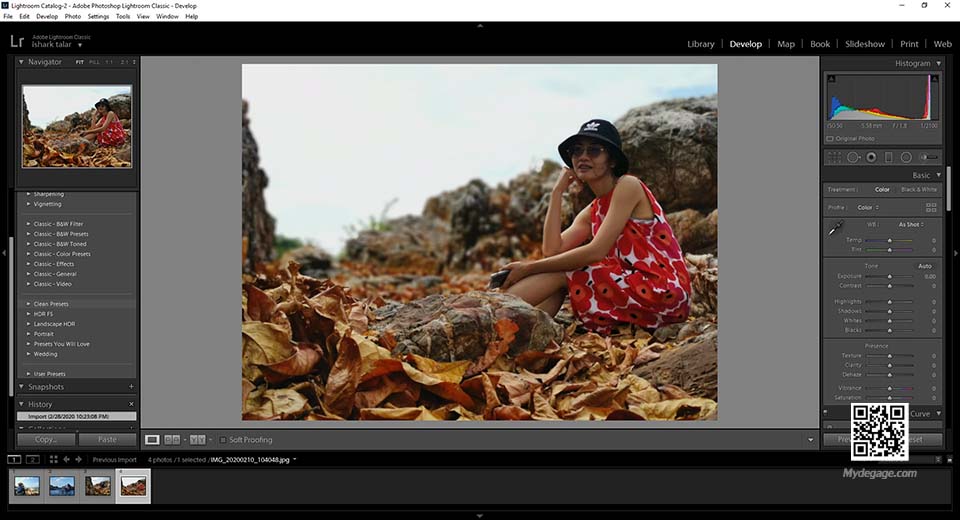Open the Profile Browser grid icon
960x520 pixels.
(931, 208)
